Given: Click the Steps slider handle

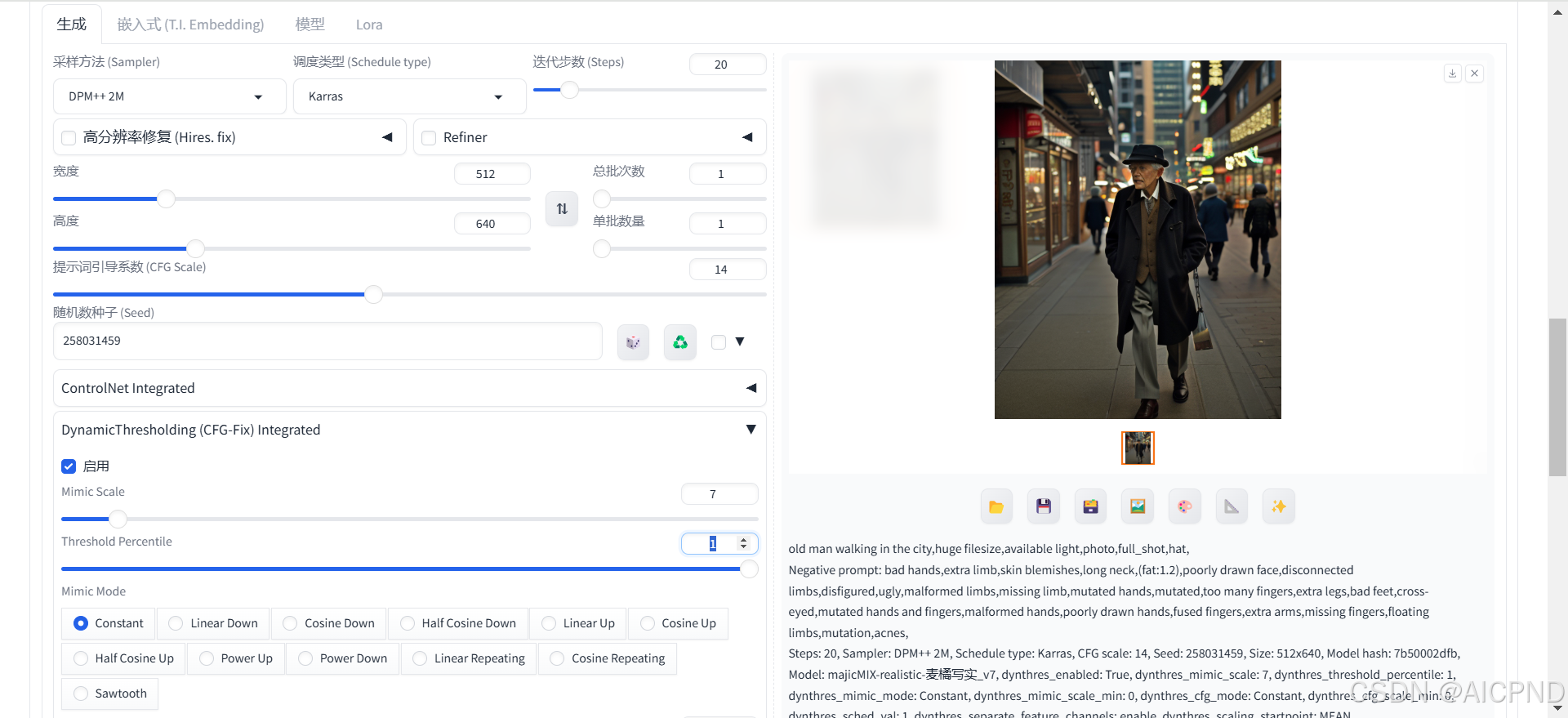Looking at the screenshot, I should [x=570, y=90].
